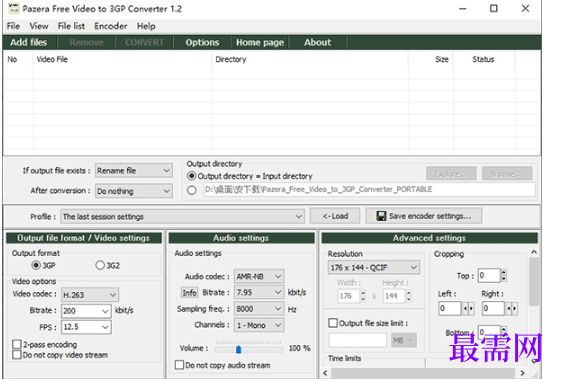This screenshot has height=379, width=561.
Task: Click the Right cropping increase arrow
Action: [514, 308]
